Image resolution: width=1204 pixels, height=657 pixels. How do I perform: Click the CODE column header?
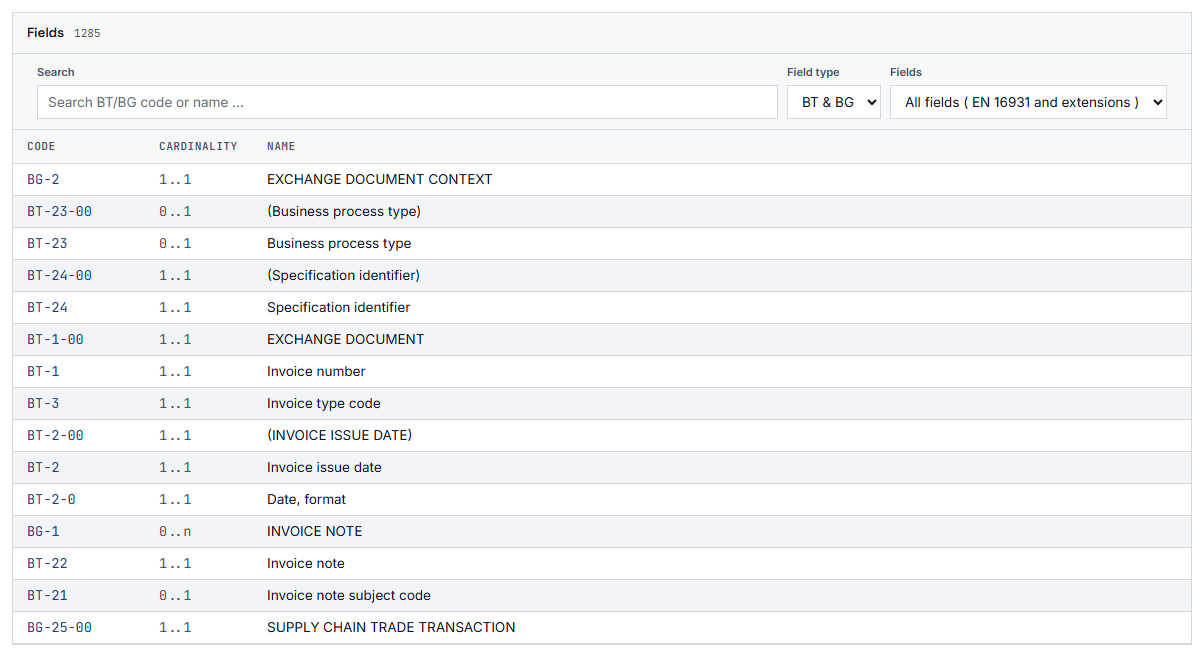41,146
